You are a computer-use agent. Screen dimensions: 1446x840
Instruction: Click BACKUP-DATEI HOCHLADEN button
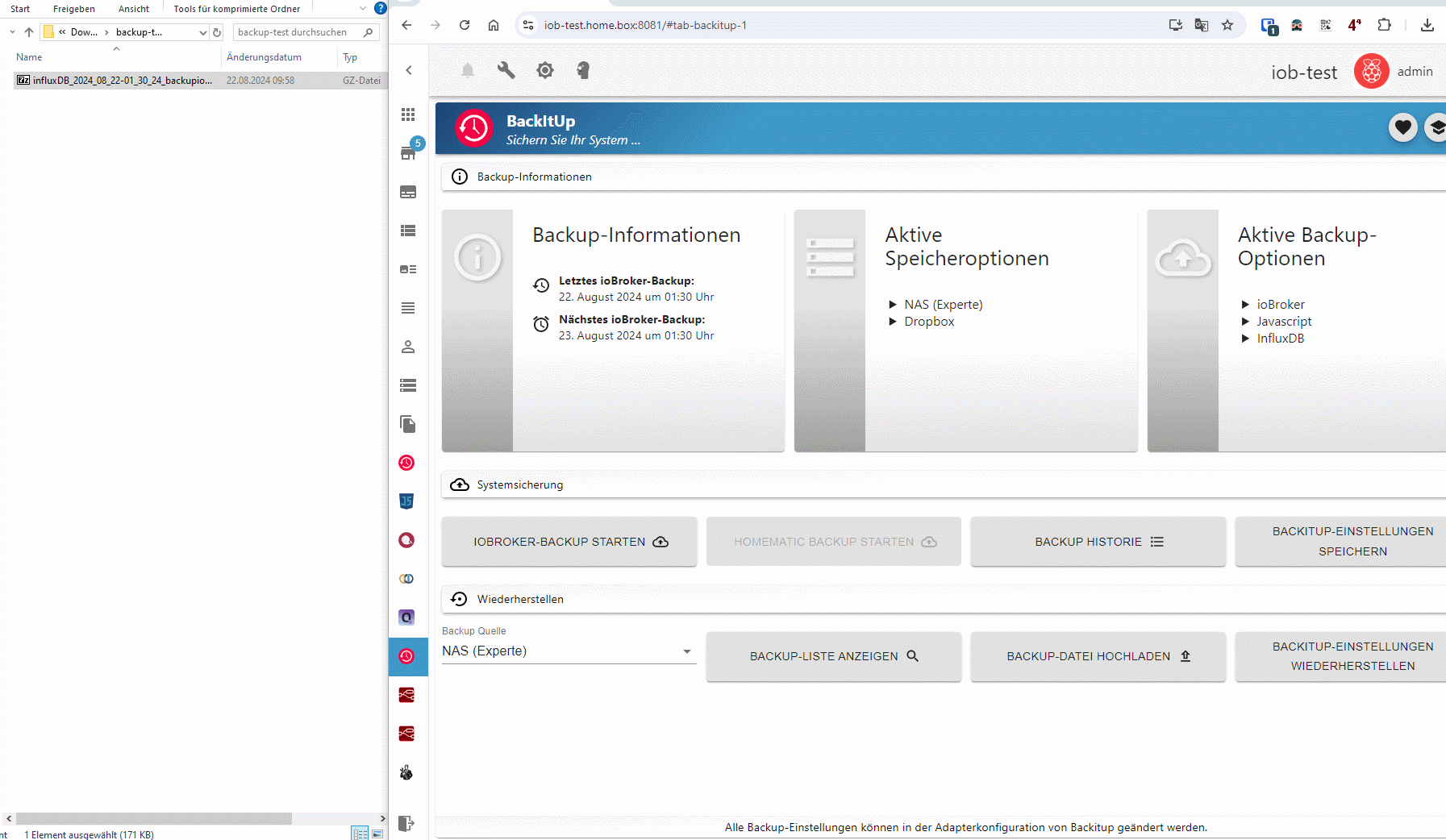1098,656
